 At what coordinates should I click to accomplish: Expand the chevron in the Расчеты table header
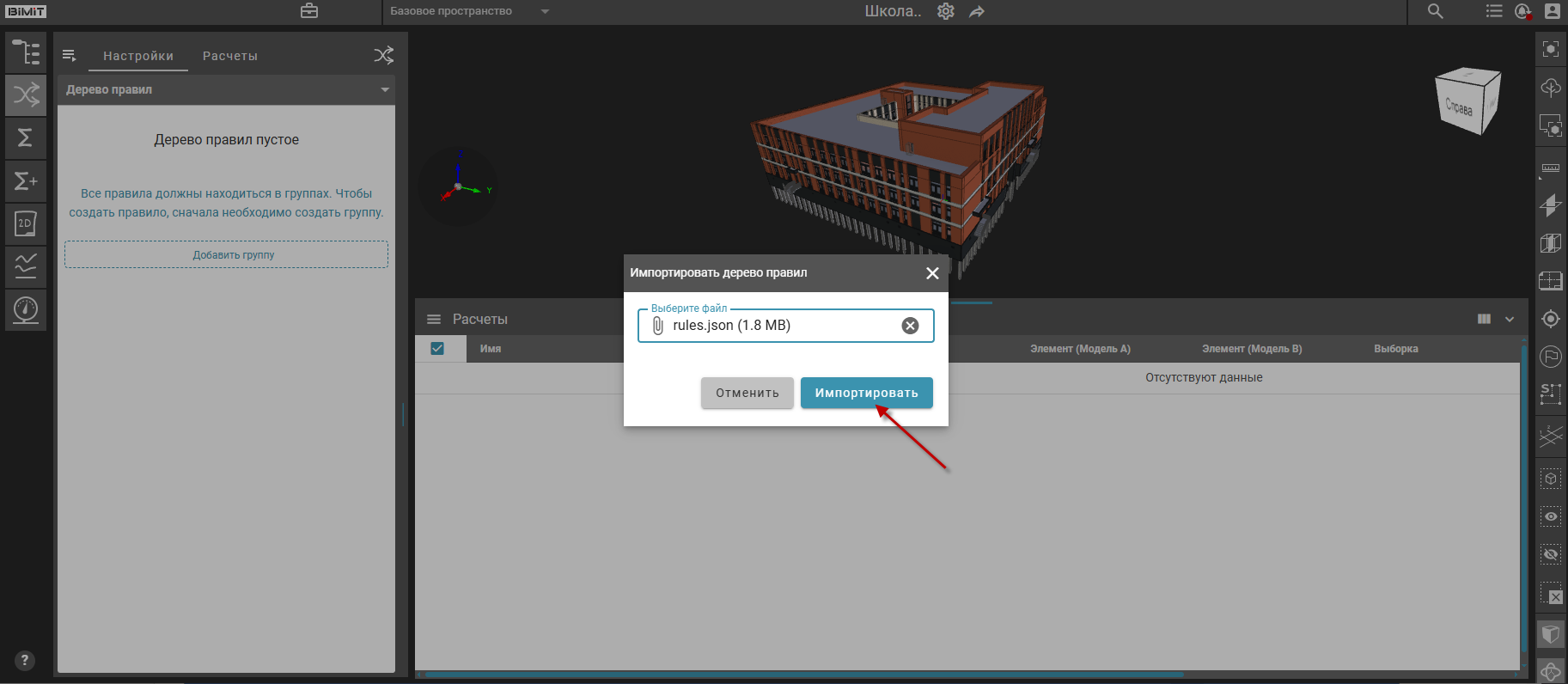(x=1510, y=319)
